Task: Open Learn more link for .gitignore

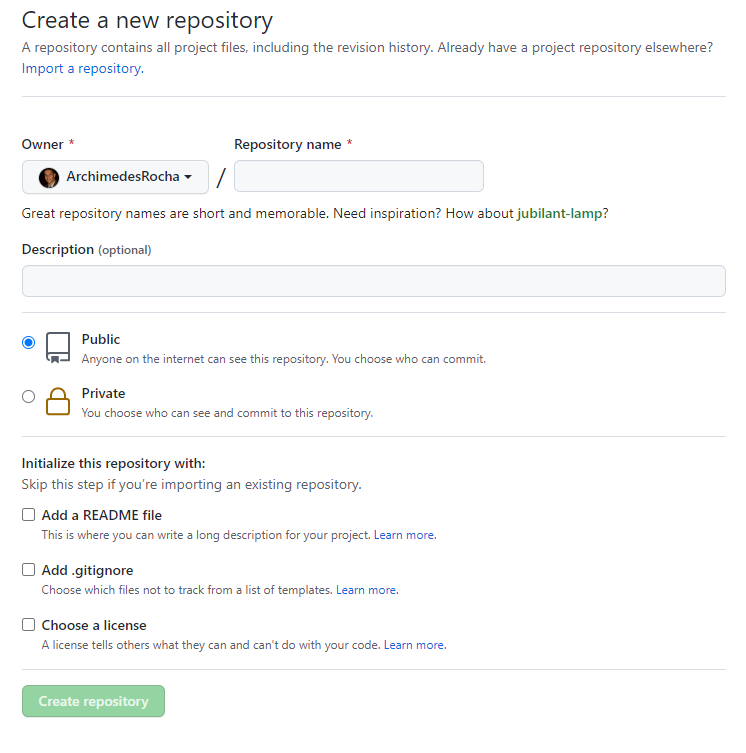Action: [366, 590]
